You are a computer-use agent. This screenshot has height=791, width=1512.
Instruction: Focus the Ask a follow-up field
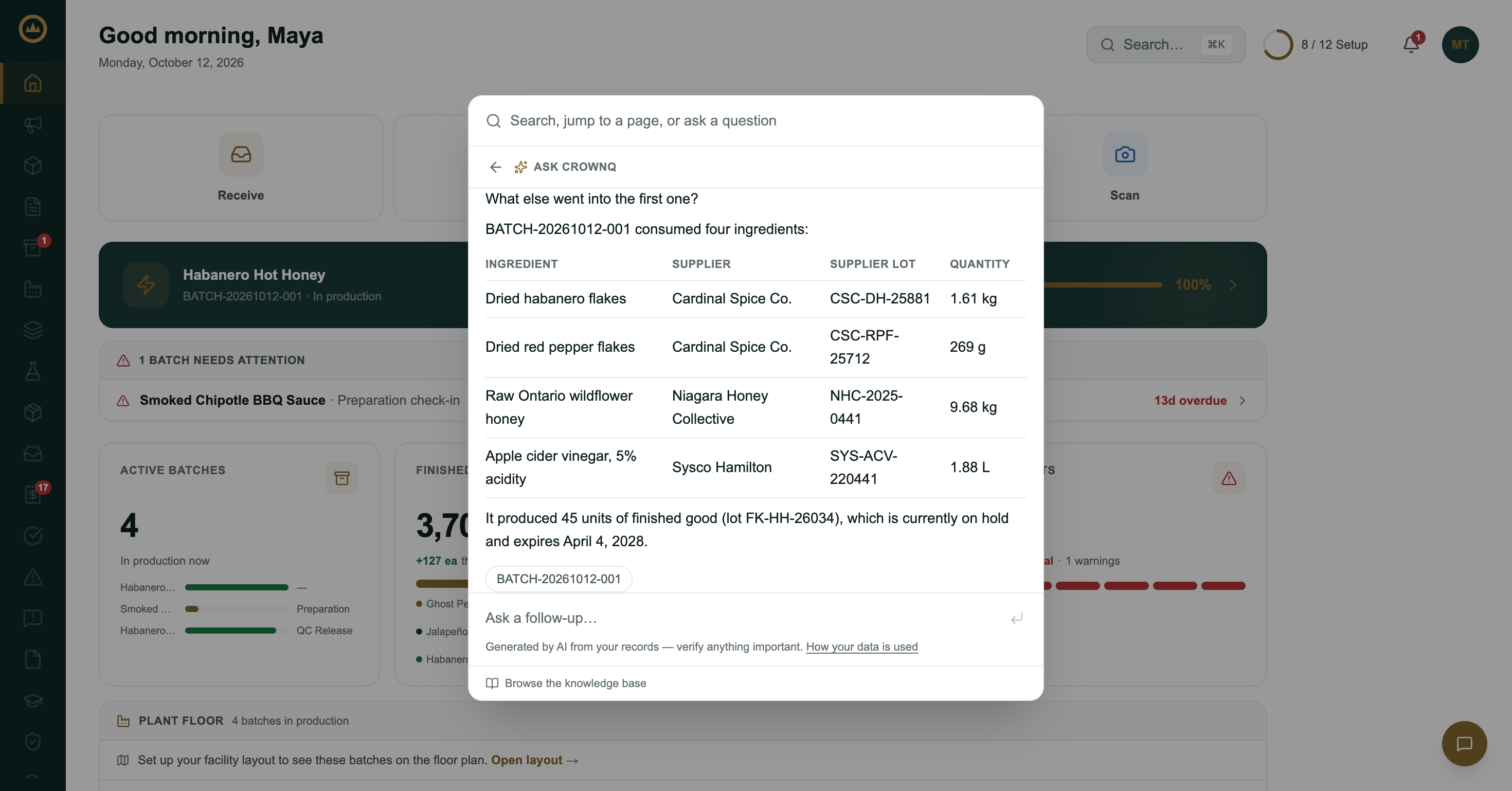[743, 618]
